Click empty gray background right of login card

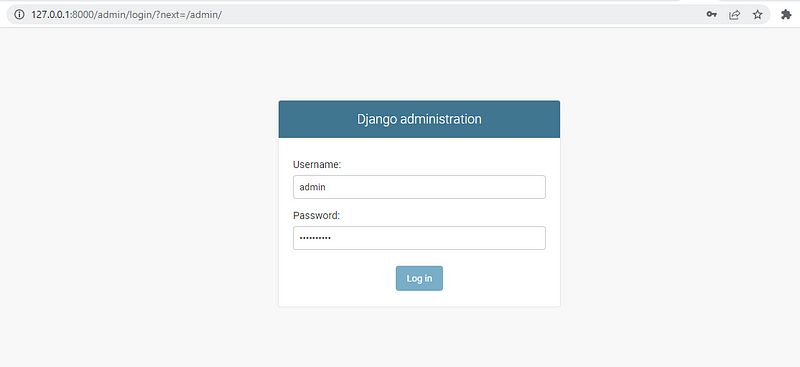(679, 204)
